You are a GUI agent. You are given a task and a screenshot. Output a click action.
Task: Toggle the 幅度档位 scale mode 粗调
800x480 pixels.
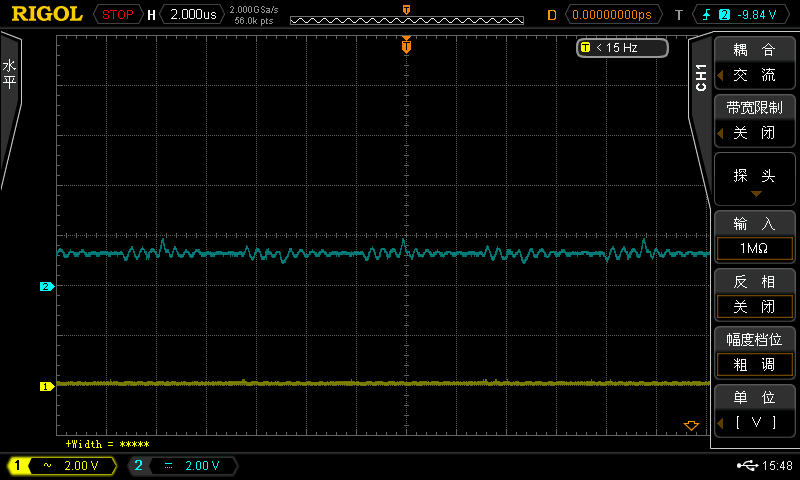(x=754, y=353)
